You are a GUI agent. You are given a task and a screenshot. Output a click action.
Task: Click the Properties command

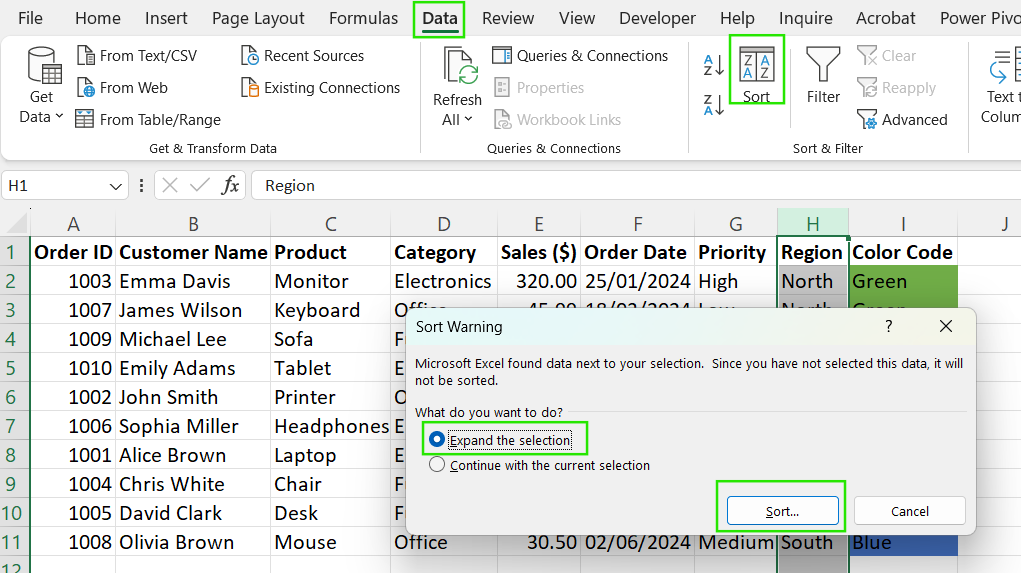tap(539, 88)
